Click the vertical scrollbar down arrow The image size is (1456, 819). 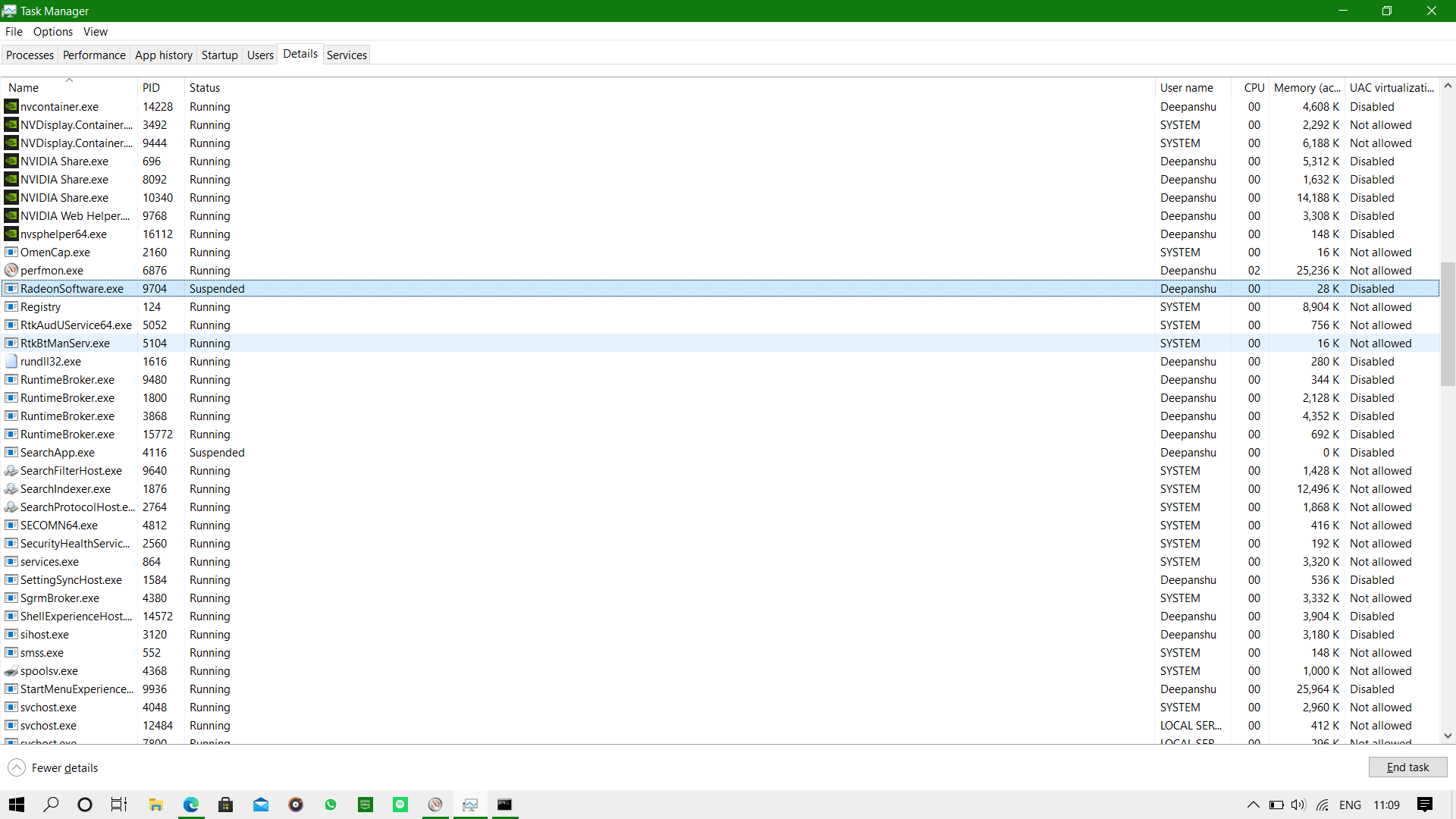(x=1448, y=736)
